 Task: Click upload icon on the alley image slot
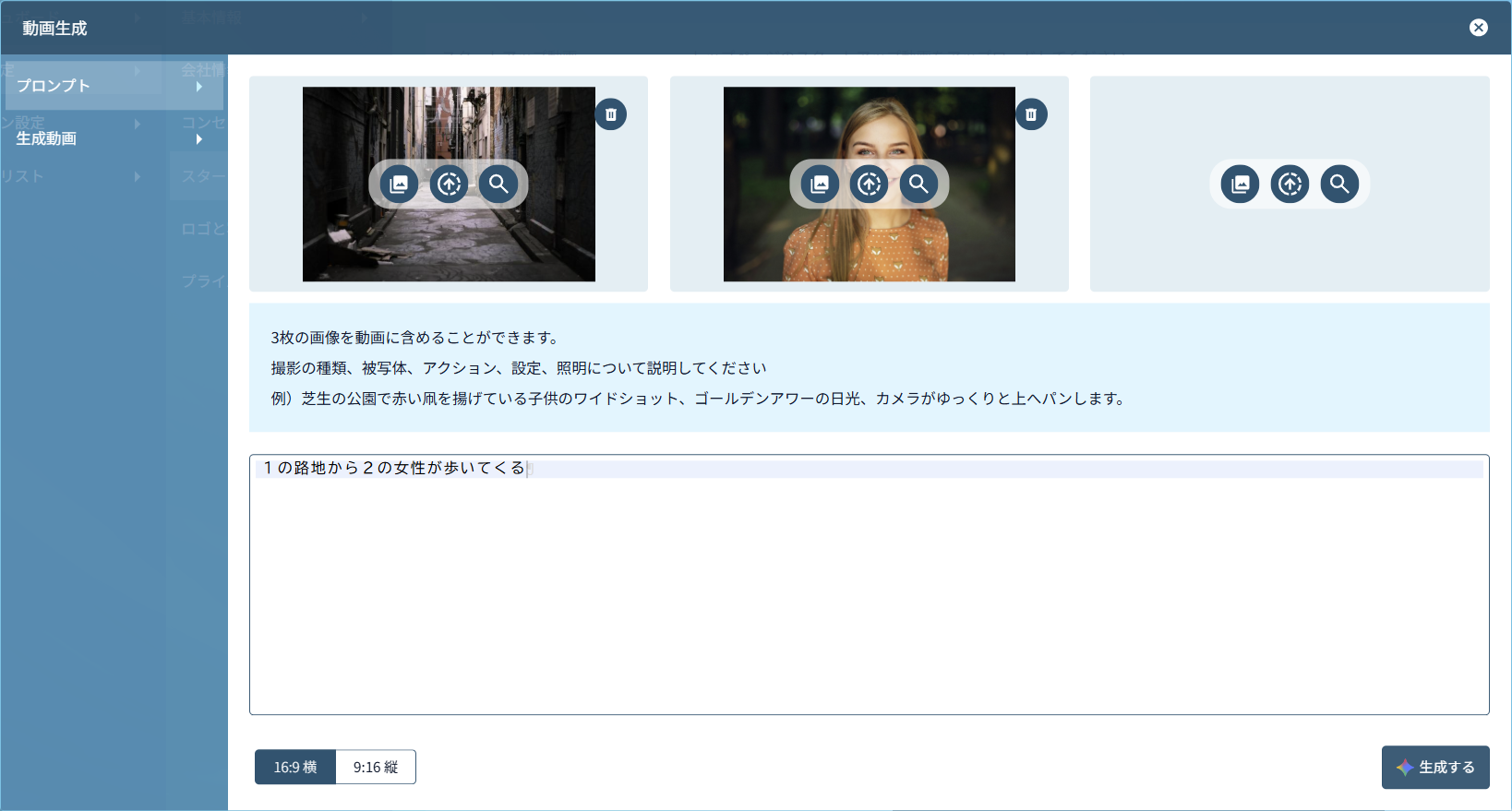449,184
